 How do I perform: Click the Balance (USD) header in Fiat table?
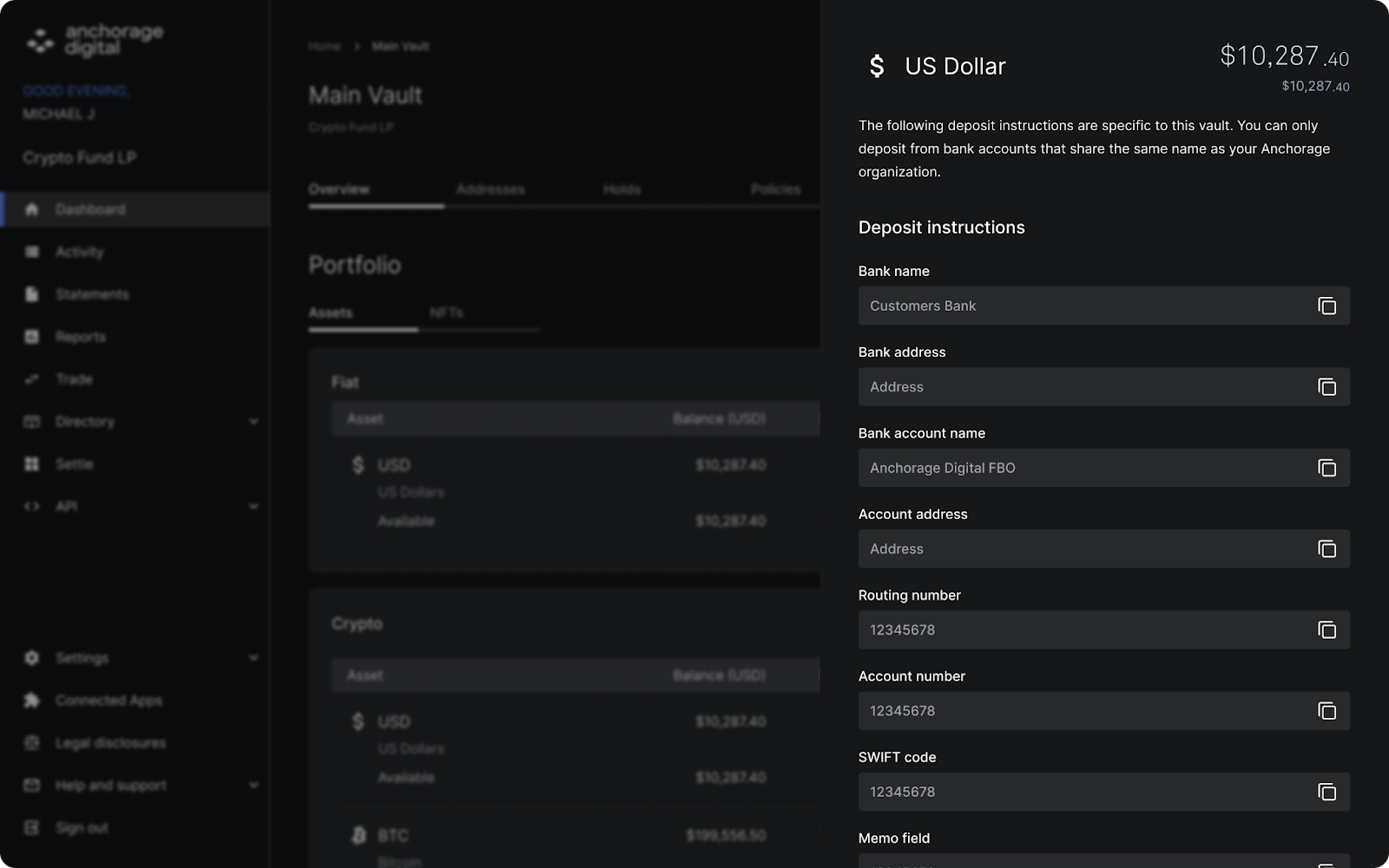pos(719,418)
